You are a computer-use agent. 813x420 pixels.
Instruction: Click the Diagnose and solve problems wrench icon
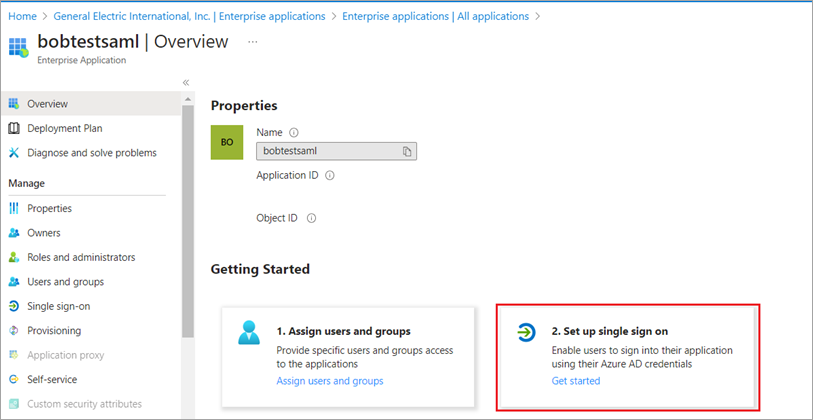click(14, 153)
